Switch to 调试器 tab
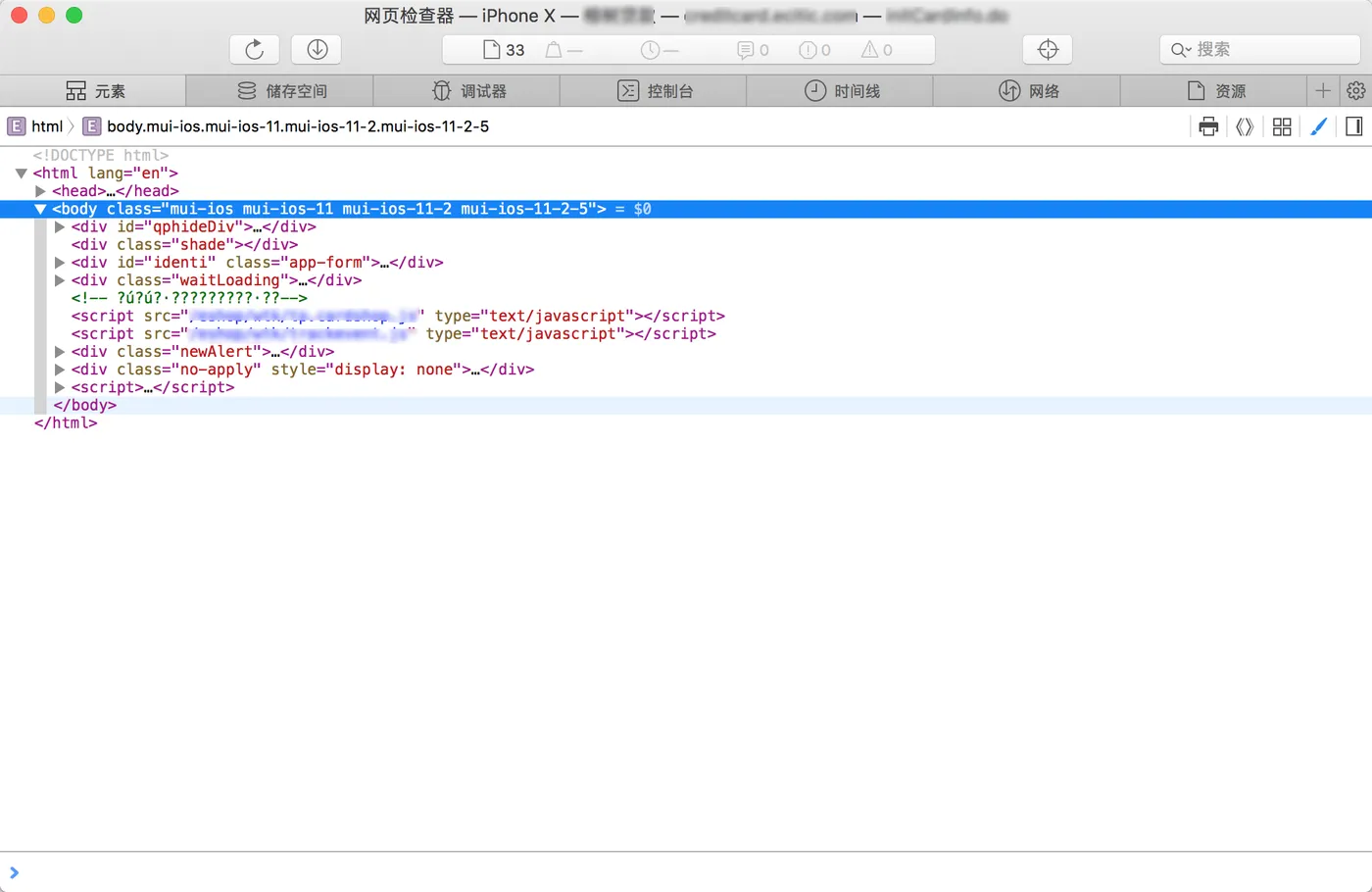Screen dimensions: 1372x892 [x=467, y=91]
